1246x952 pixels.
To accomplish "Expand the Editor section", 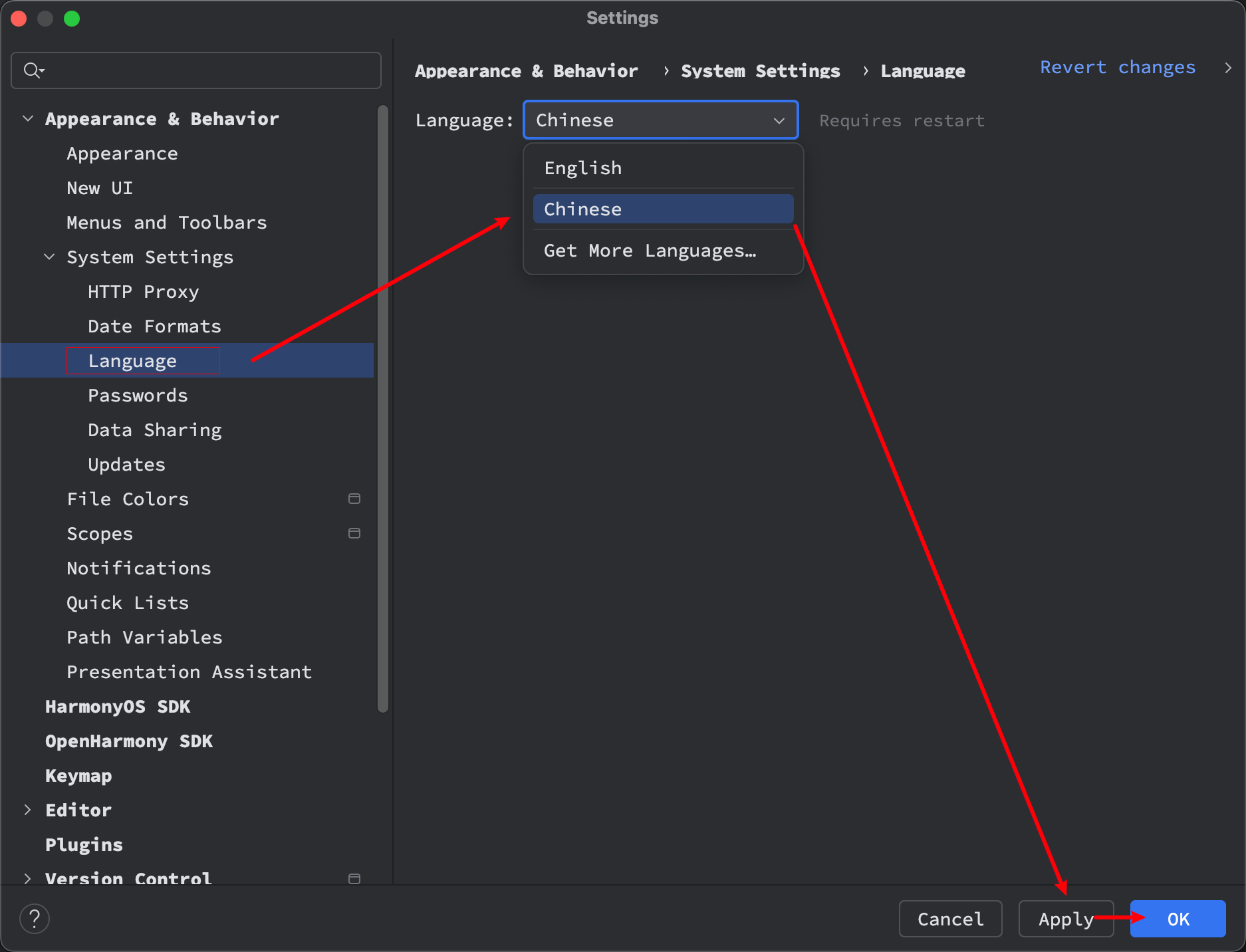I will [x=28, y=810].
